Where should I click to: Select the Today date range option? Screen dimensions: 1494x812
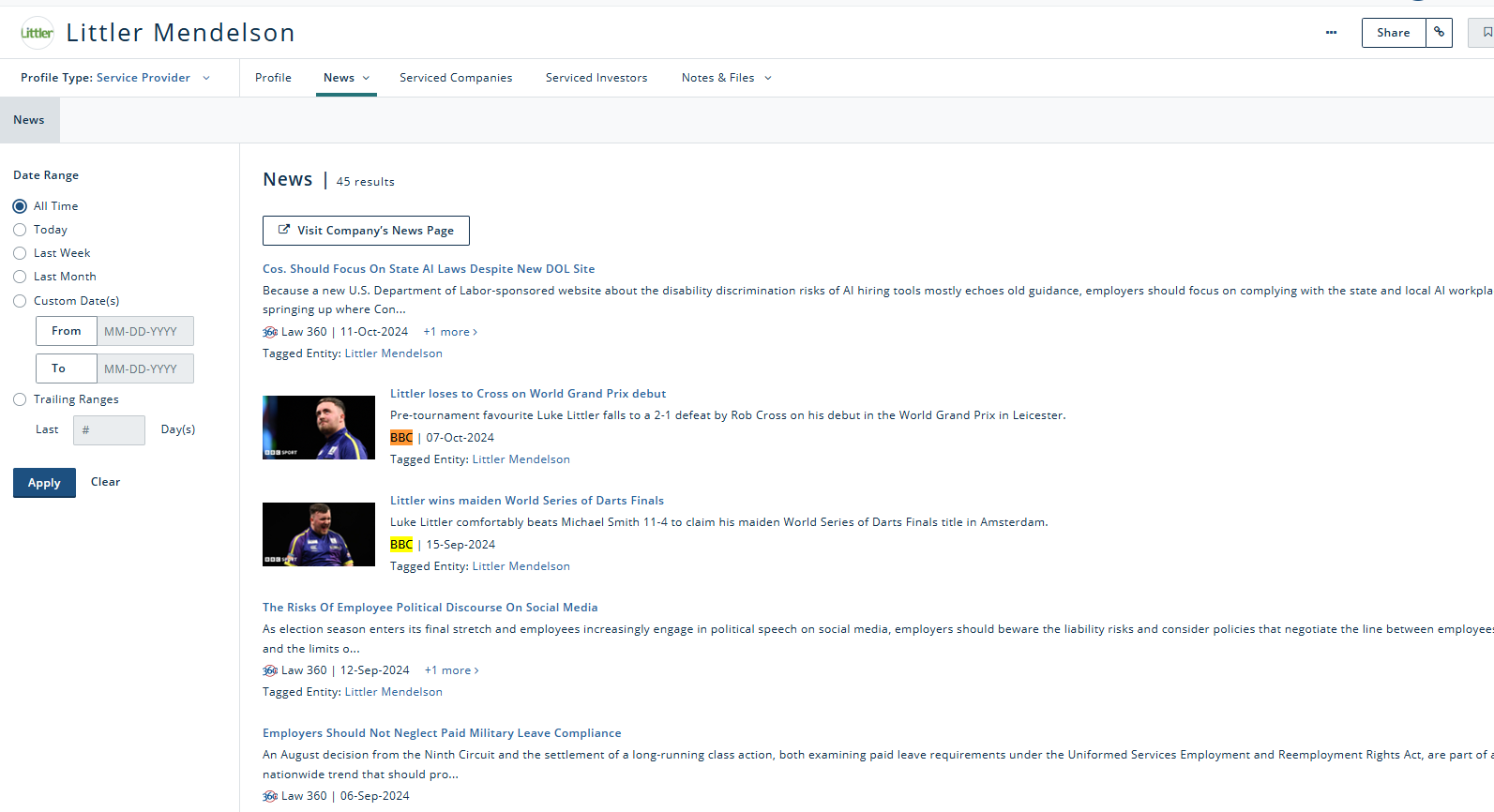[x=20, y=230]
